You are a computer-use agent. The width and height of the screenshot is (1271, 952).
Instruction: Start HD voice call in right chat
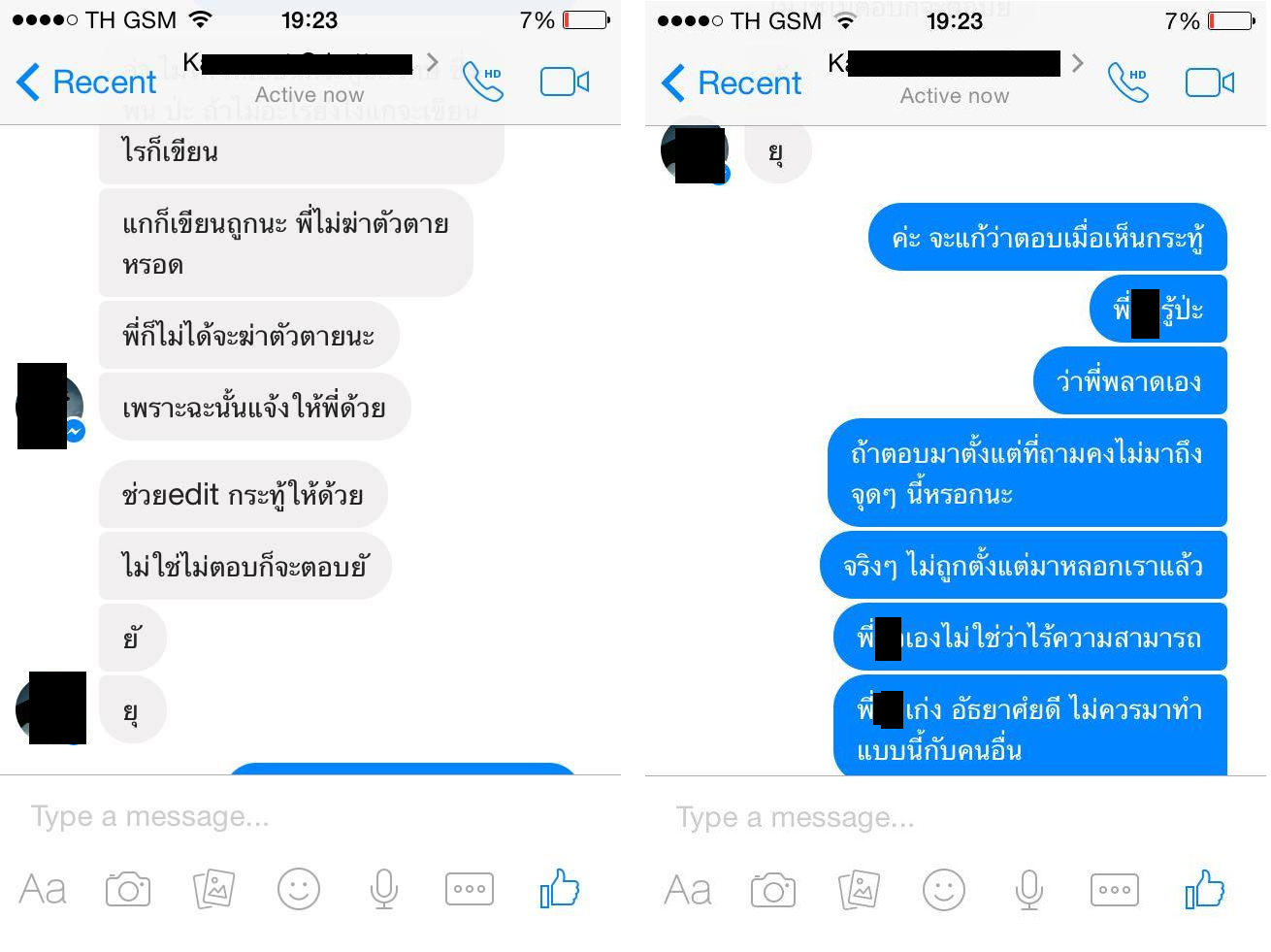click(x=1128, y=82)
